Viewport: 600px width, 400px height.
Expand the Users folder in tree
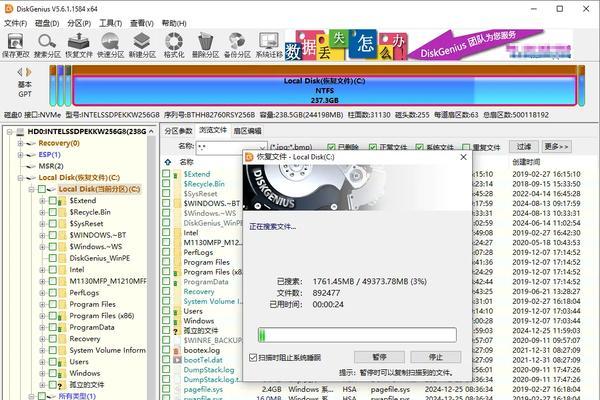42,362
